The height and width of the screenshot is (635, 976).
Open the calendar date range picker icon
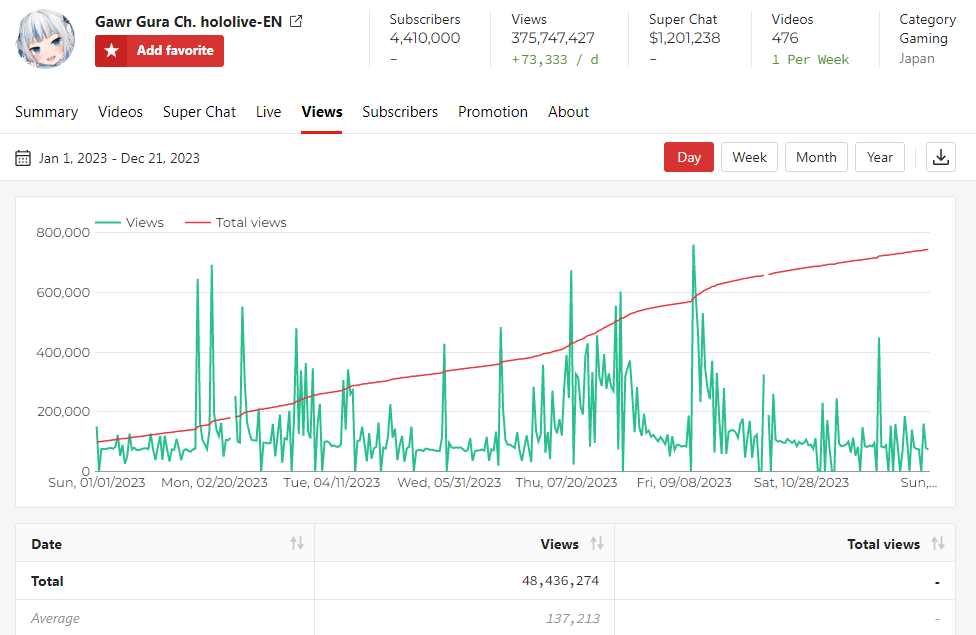coord(23,158)
